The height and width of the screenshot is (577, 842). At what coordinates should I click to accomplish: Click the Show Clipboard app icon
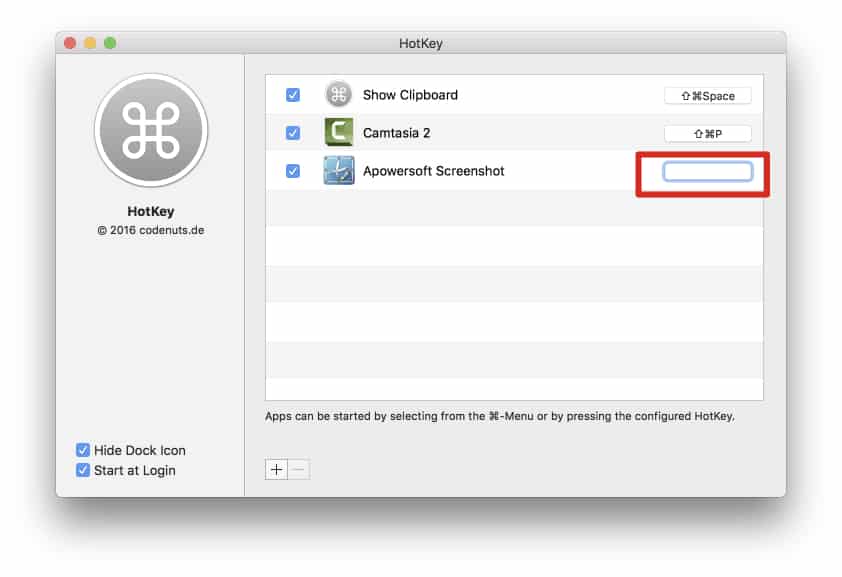[x=338, y=94]
